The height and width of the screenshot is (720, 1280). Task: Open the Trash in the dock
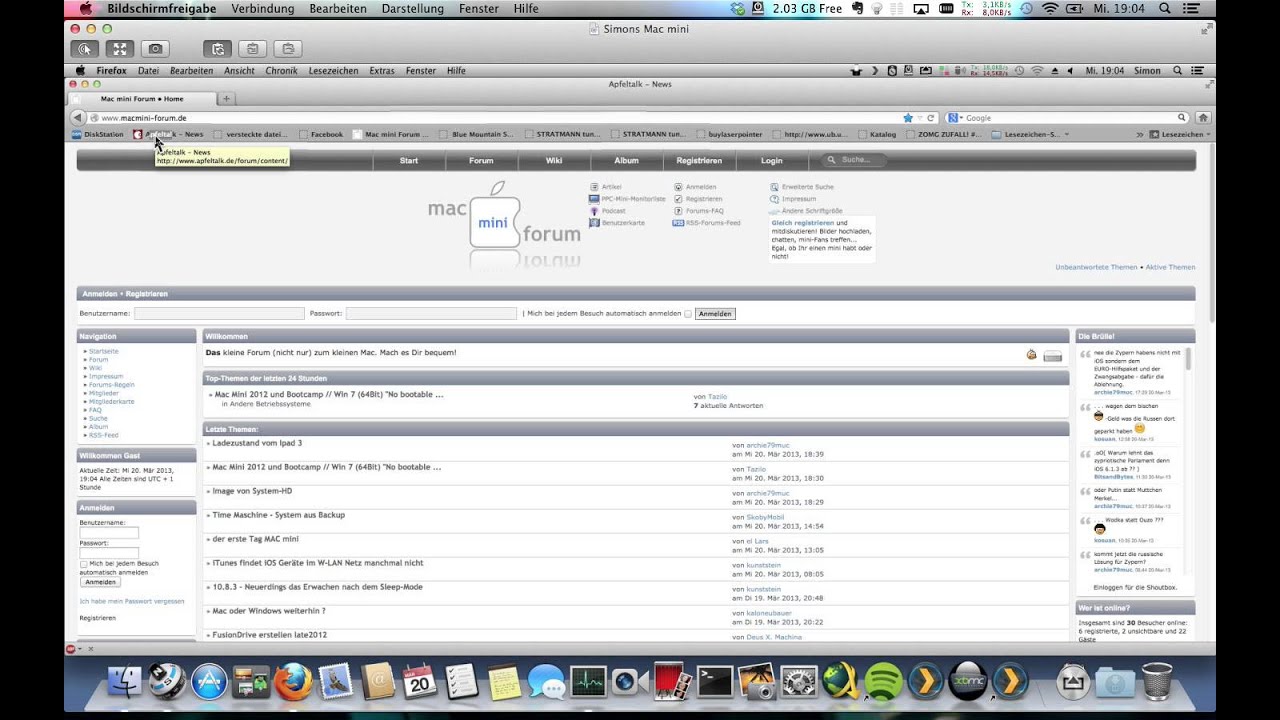[x=1157, y=681]
